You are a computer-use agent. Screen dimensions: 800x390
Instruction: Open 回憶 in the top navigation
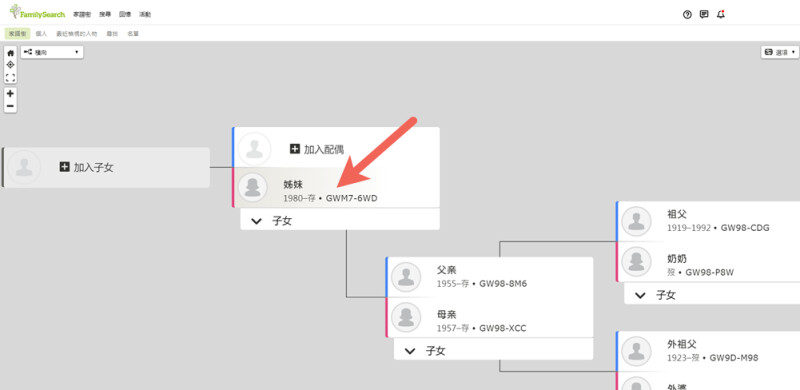[x=125, y=14]
